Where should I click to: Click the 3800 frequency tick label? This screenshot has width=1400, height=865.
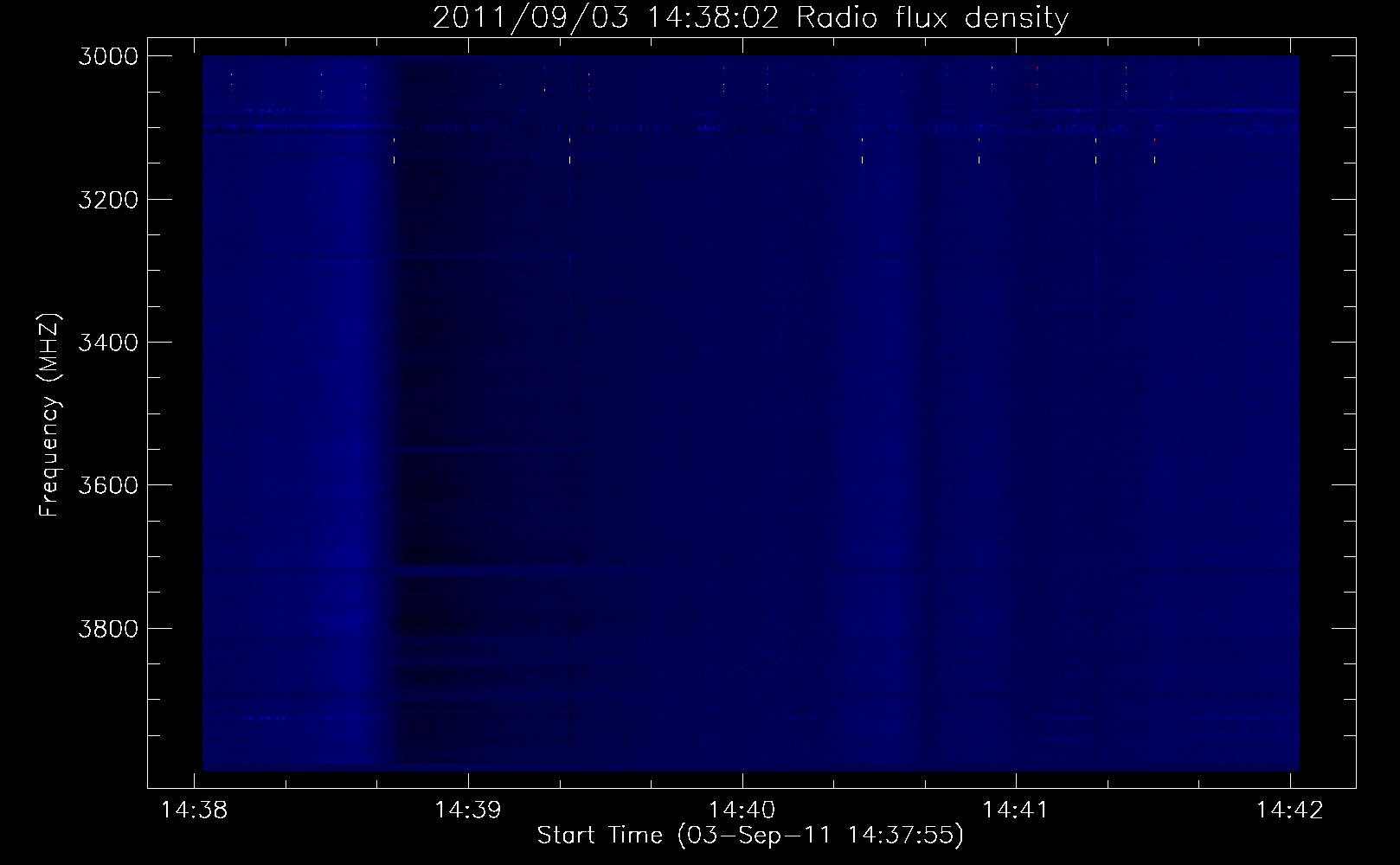(x=108, y=628)
